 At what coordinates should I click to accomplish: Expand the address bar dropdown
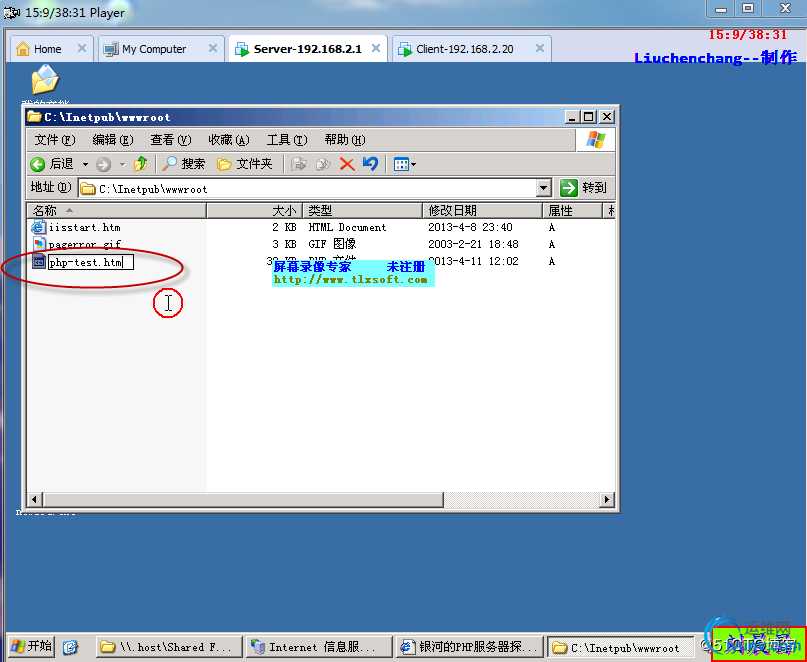click(544, 188)
